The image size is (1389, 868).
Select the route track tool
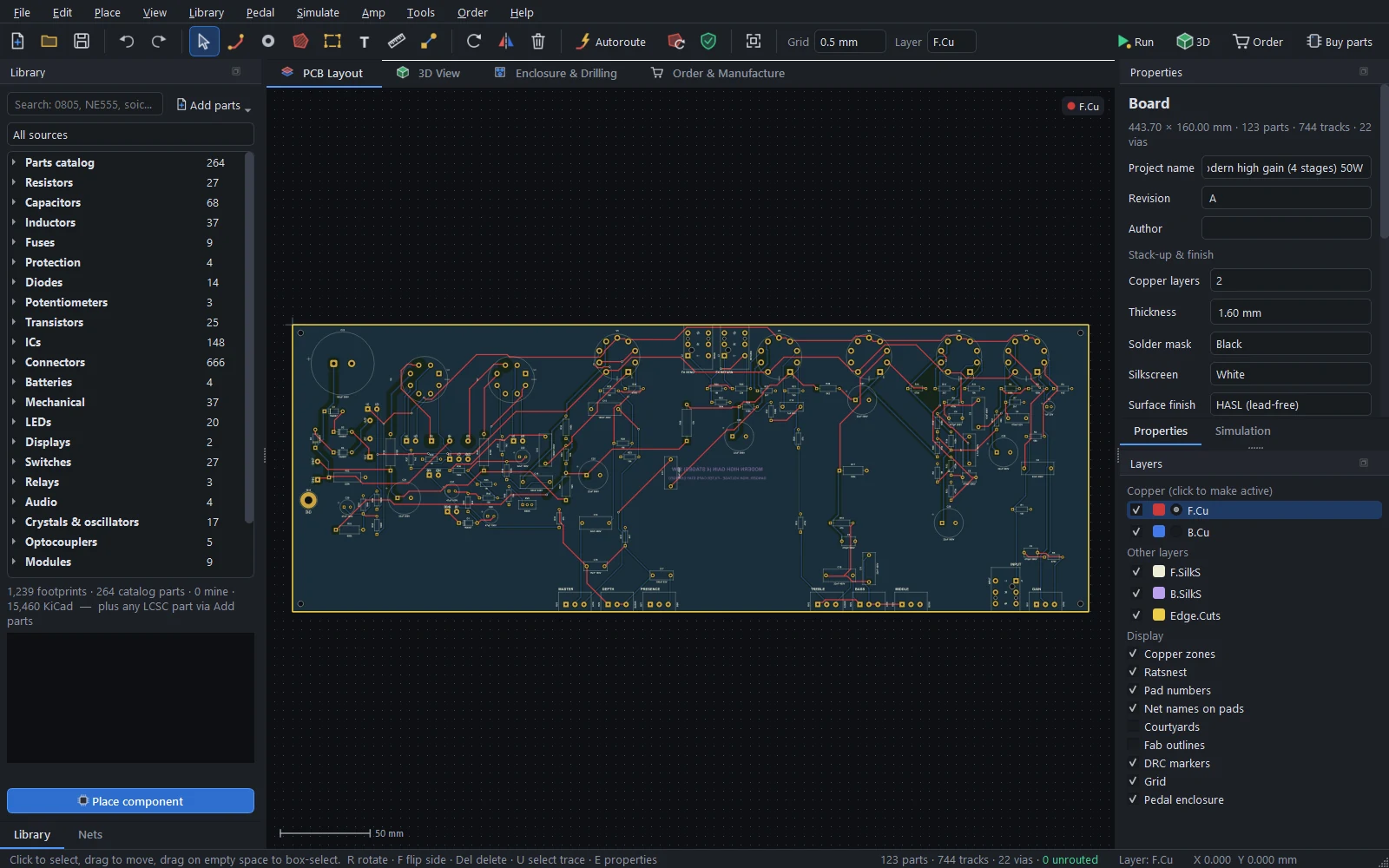(235, 42)
